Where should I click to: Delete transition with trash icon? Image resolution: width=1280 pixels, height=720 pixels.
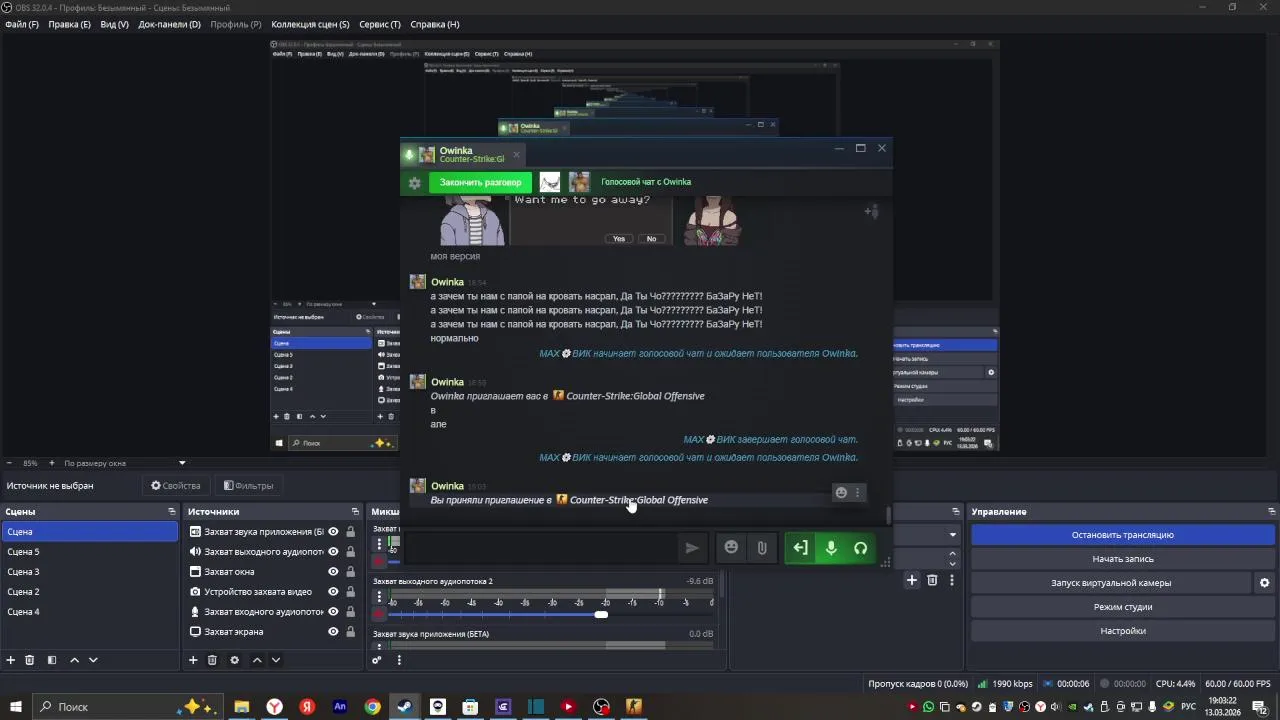[x=932, y=580]
